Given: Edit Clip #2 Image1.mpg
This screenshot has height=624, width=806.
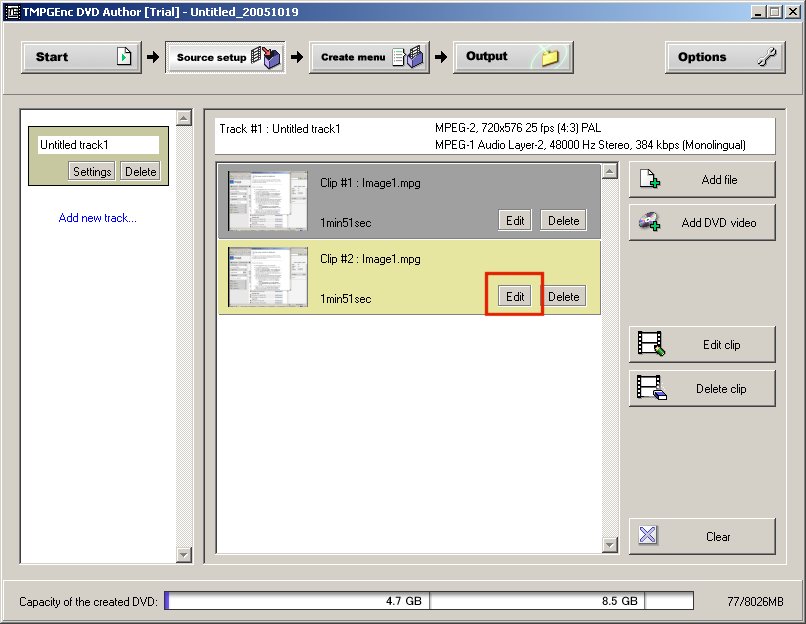Looking at the screenshot, I should [515, 297].
